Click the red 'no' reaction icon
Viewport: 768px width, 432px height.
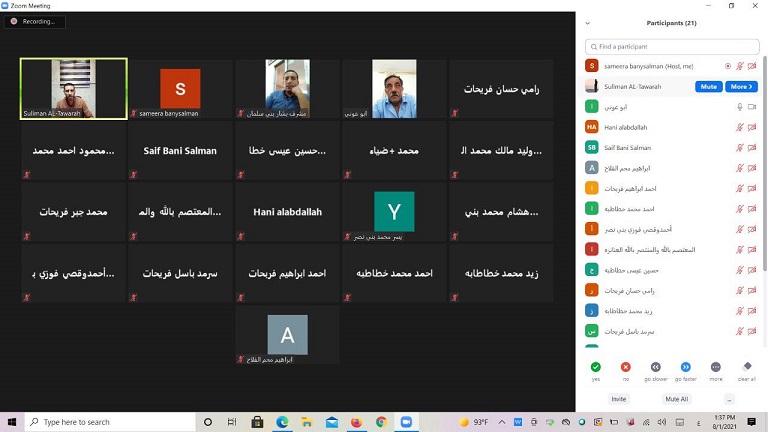626,367
